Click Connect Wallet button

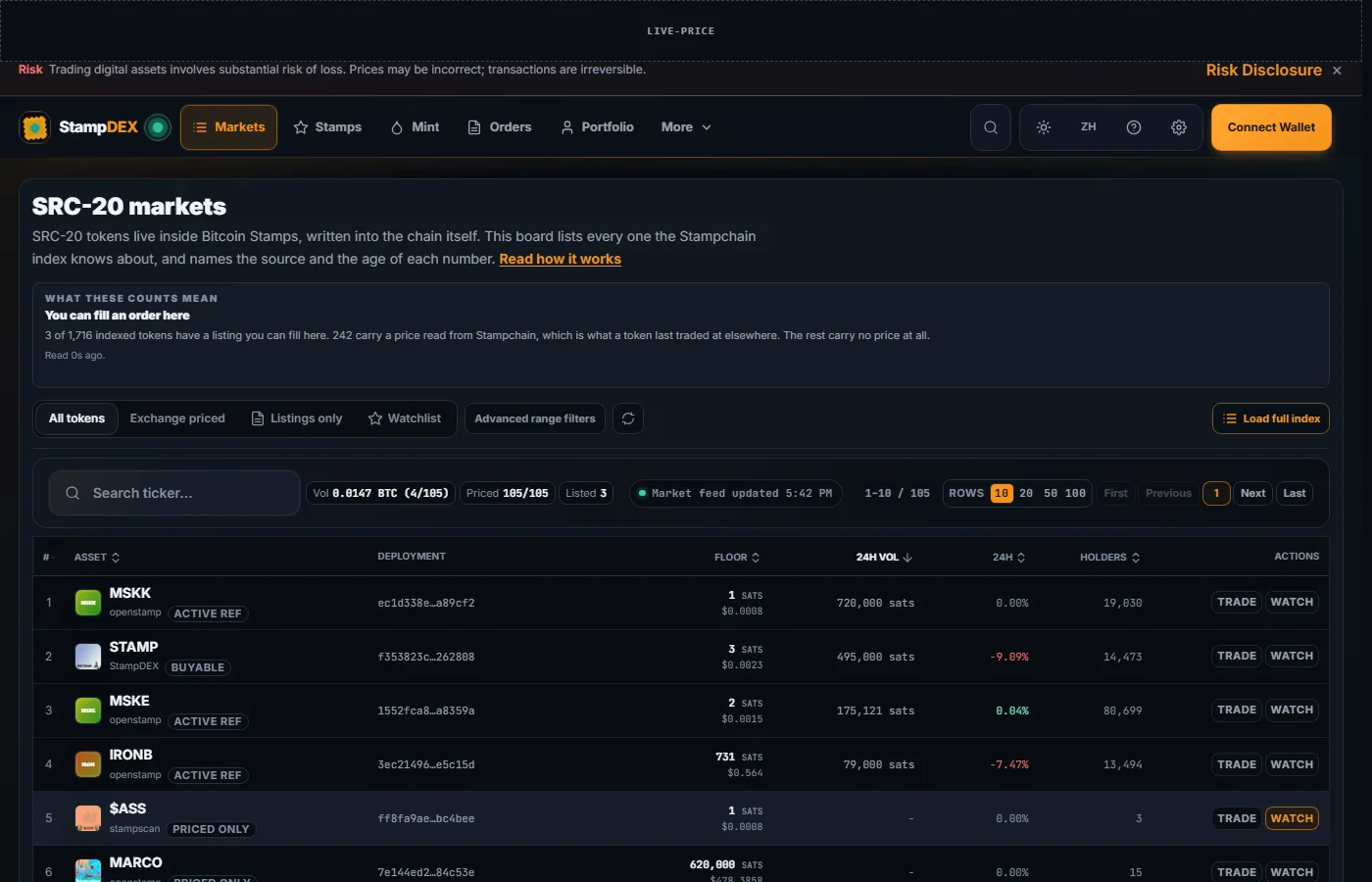click(x=1271, y=127)
